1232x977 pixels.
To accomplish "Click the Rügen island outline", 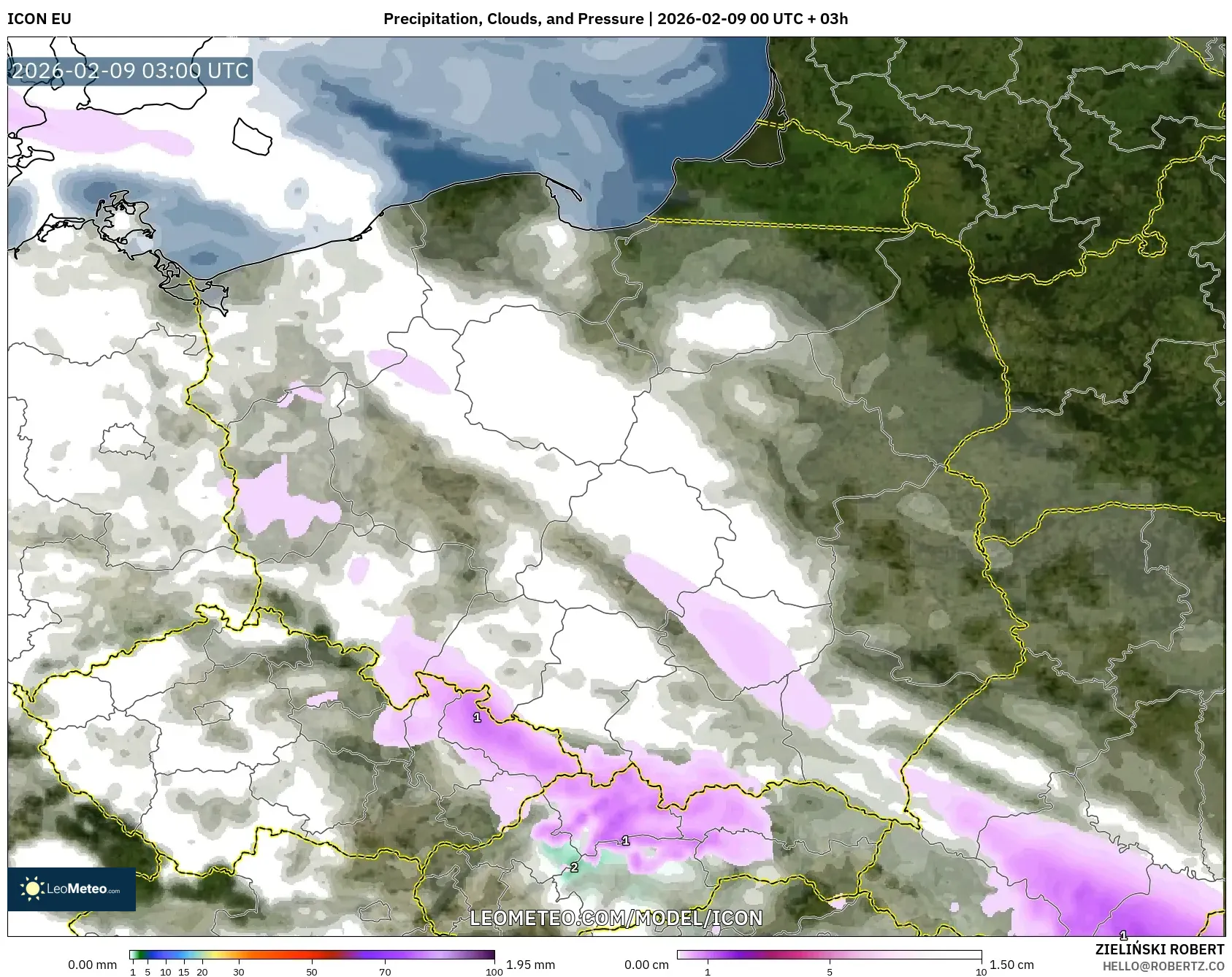I will 120,217.
